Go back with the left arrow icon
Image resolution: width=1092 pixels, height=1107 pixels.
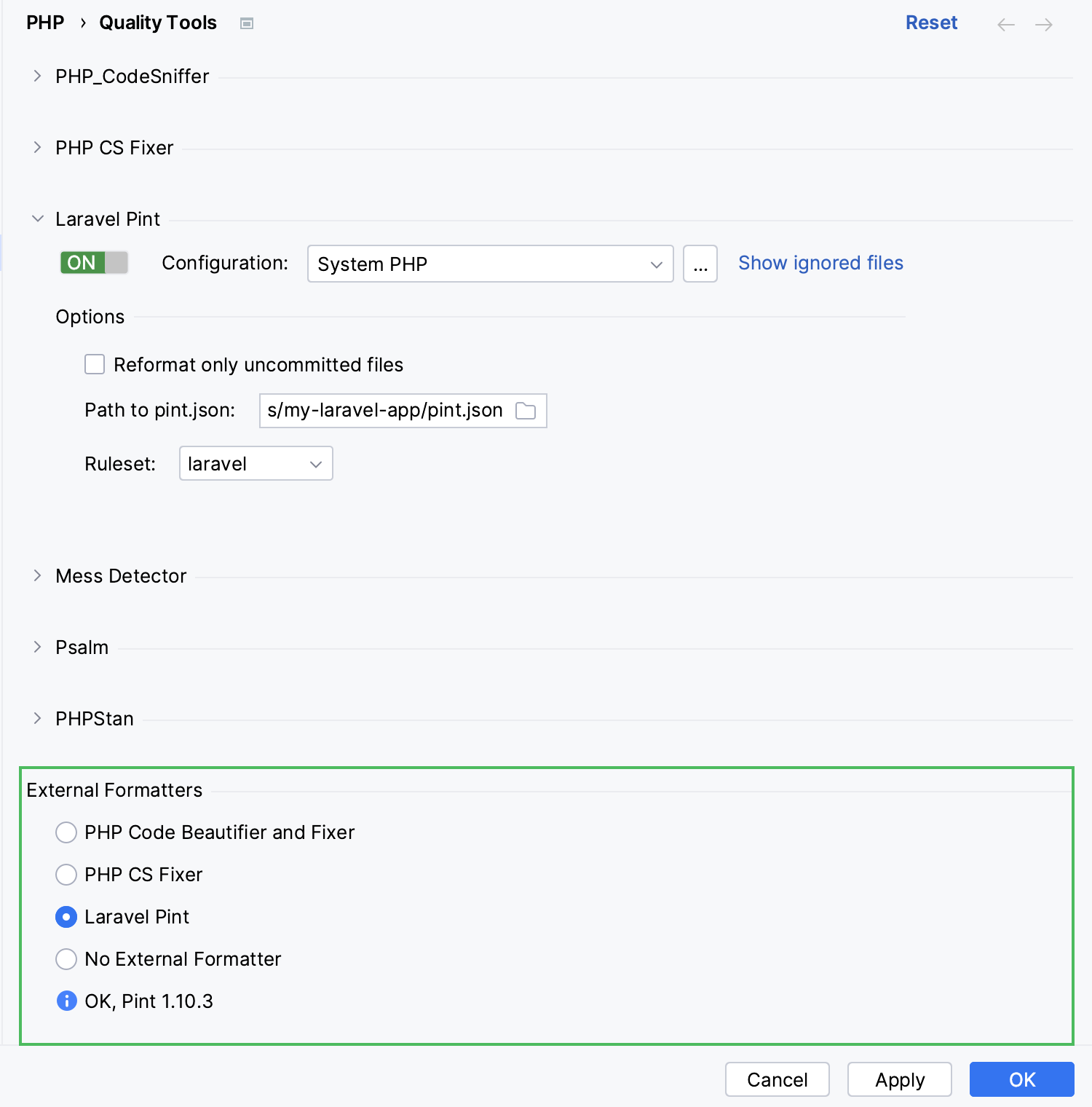click(1006, 25)
